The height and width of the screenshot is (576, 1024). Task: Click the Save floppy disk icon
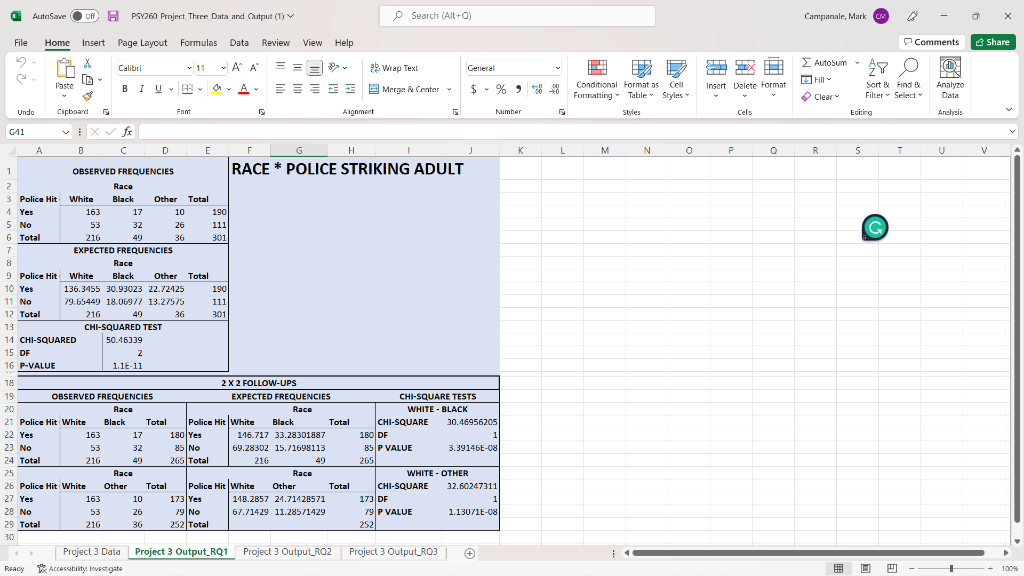click(113, 16)
